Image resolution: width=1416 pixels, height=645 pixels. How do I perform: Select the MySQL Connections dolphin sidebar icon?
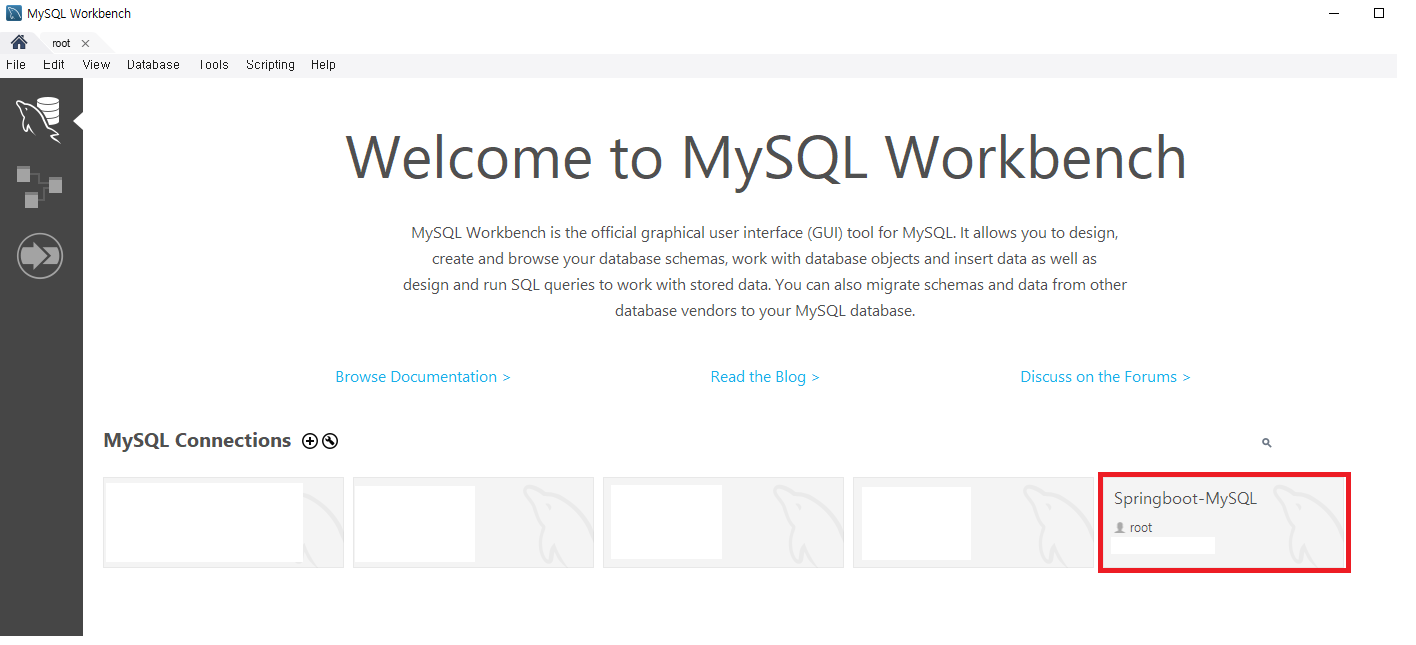tap(39, 120)
